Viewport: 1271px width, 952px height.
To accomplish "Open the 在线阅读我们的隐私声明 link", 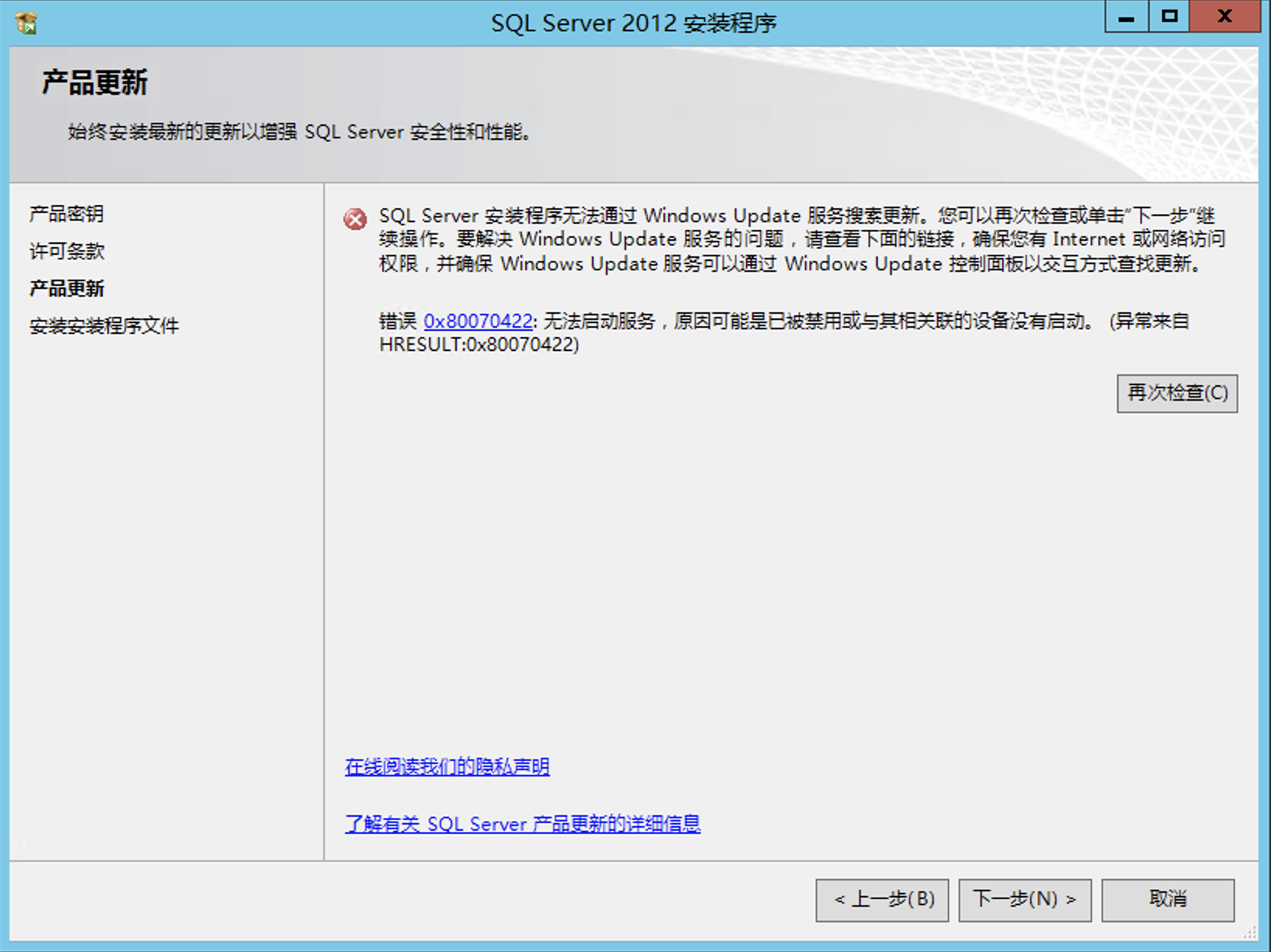I will pyautogui.click(x=447, y=766).
